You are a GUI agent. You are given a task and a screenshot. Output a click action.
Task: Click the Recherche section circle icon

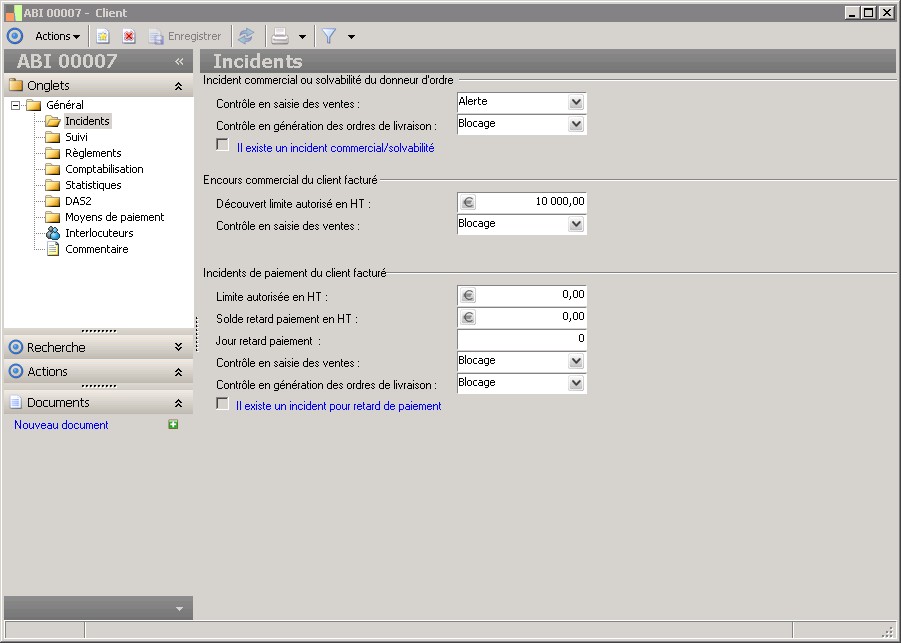point(16,347)
